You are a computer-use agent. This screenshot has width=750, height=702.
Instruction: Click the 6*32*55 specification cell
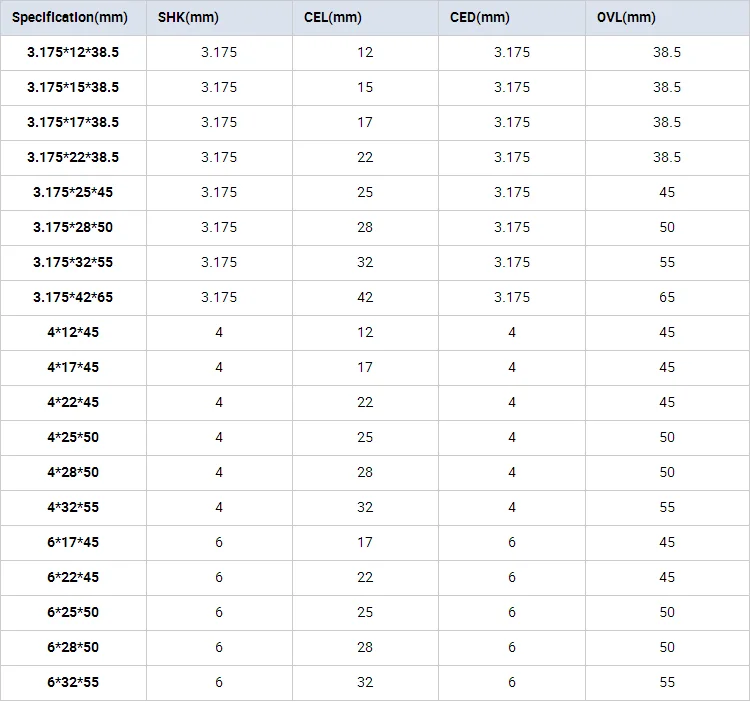(73, 682)
